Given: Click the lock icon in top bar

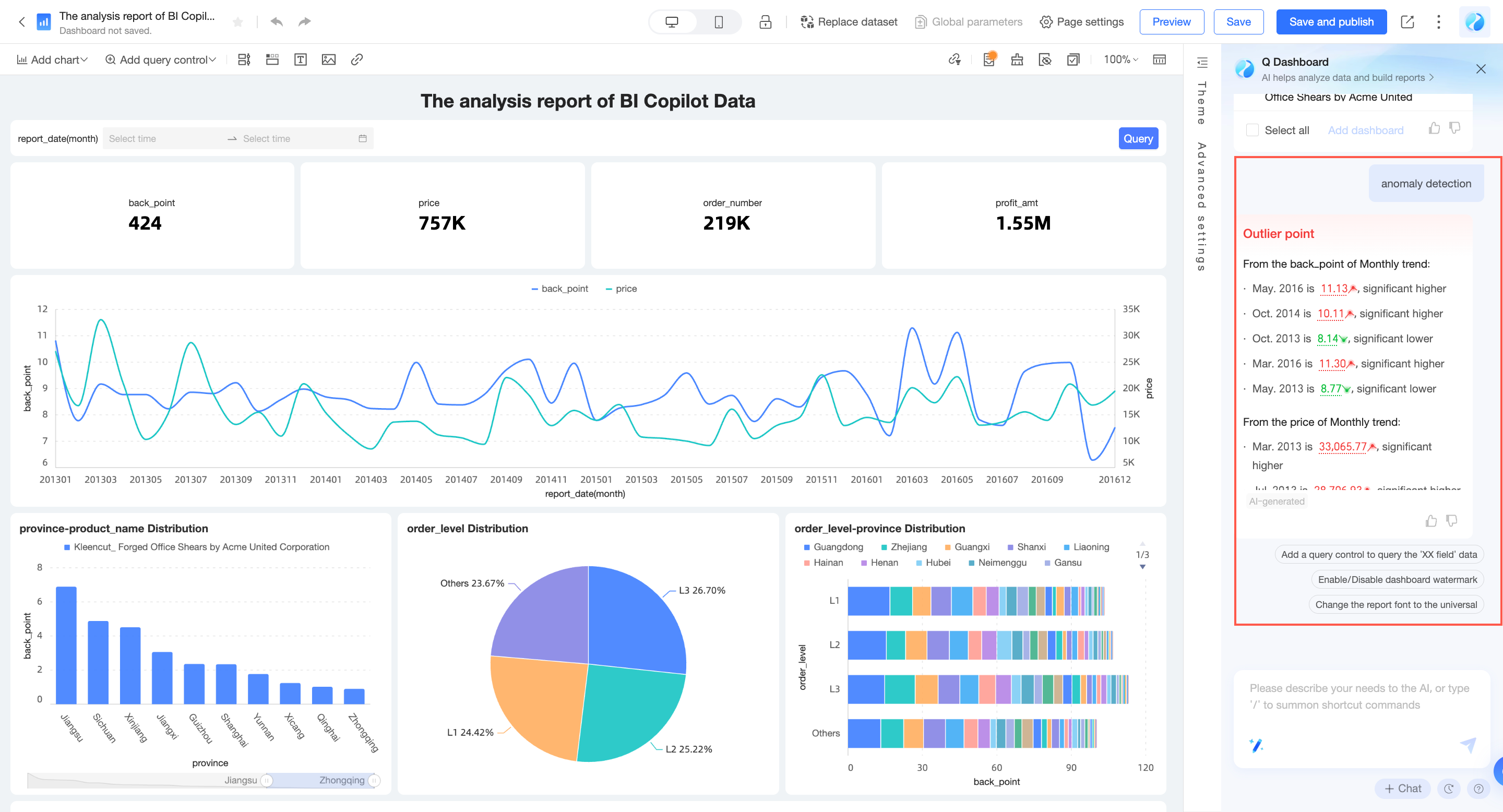Looking at the screenshot, I should tap(765, 21).
